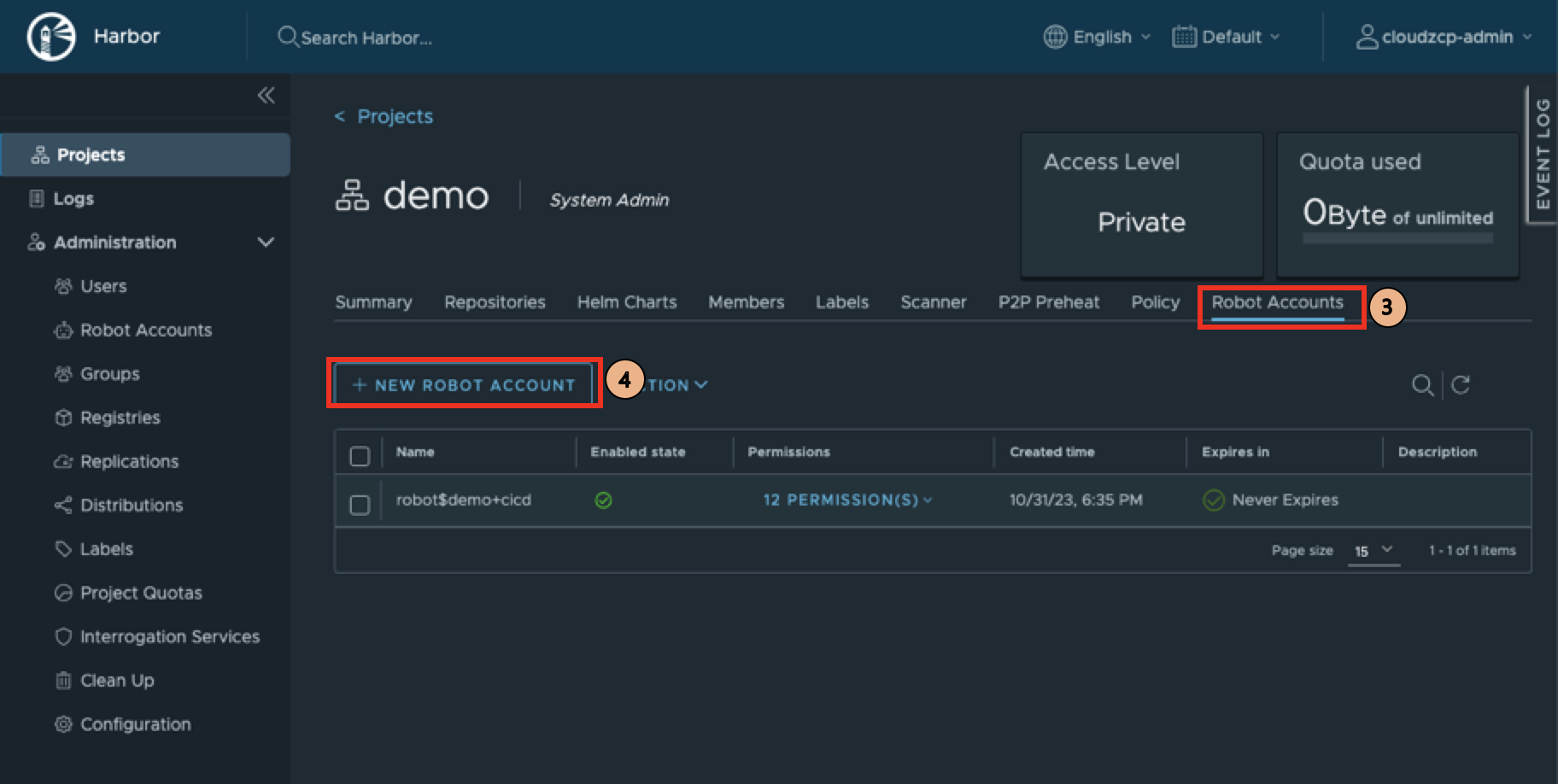Image resolution: width=1558 pixels, height=784 pixels.
Task: Sort by the Created time column header
Action: tap(1051, 452)
